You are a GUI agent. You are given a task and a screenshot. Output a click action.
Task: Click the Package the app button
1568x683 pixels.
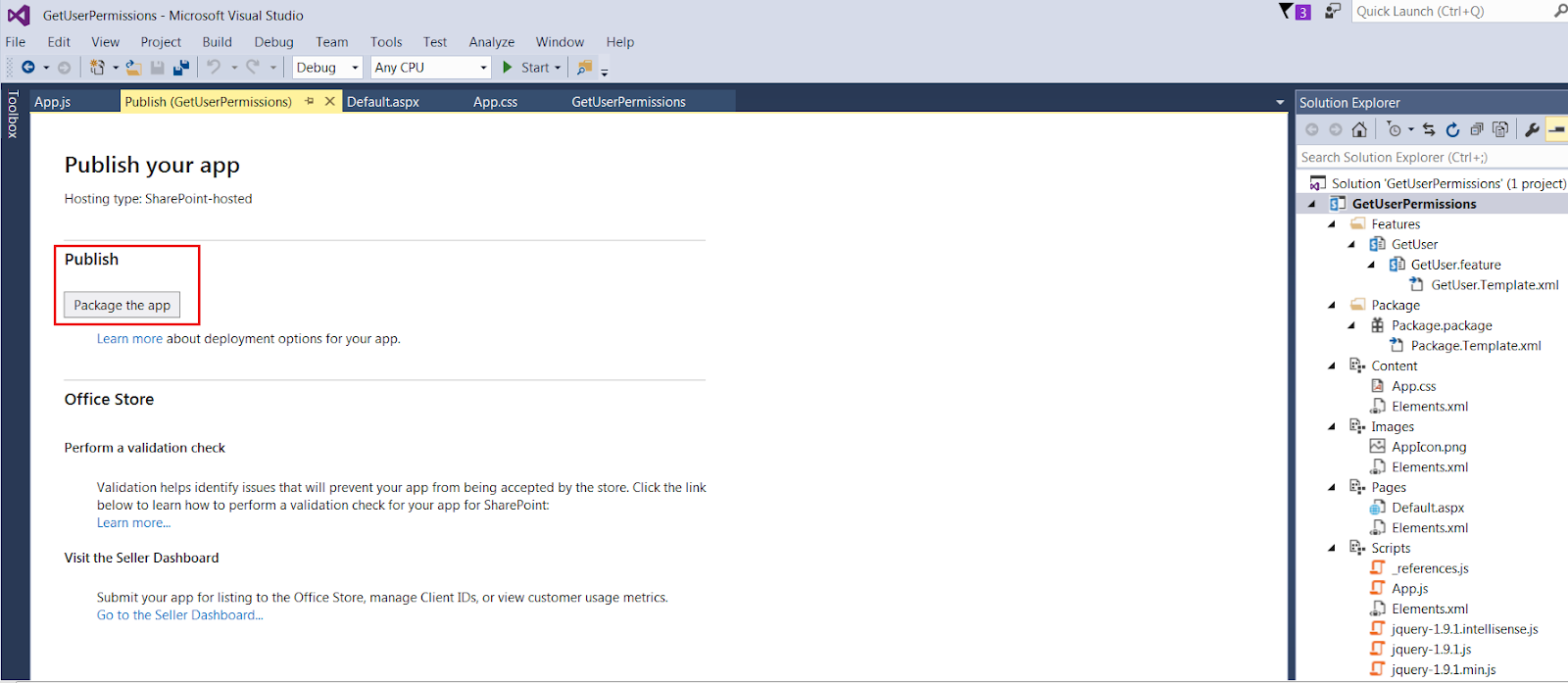click(x=122, y=305)
